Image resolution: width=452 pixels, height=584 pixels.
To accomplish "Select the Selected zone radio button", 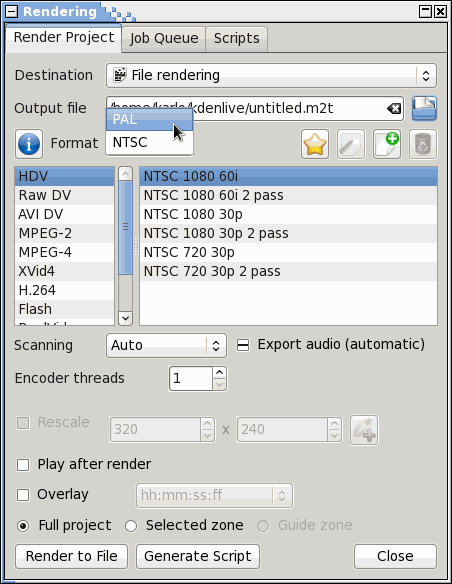I will (x=131, y=526).
